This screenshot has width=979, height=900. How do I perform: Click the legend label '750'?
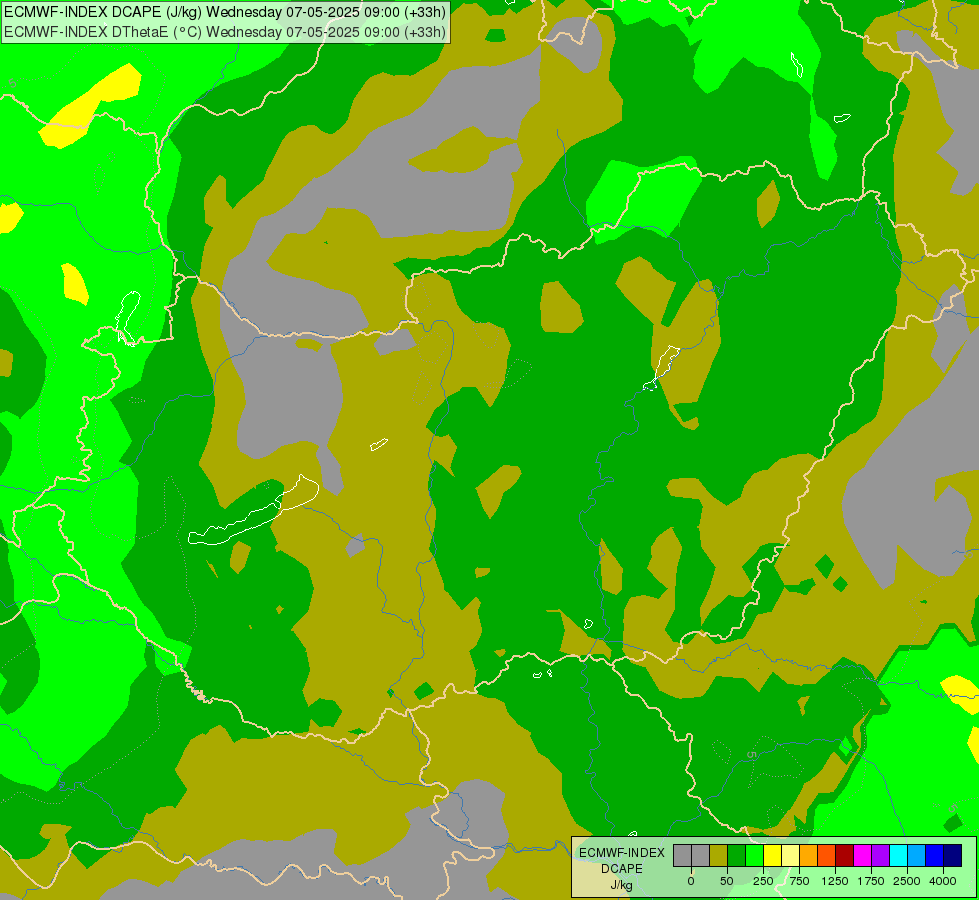pyautogui.click(x=799, y=881)
